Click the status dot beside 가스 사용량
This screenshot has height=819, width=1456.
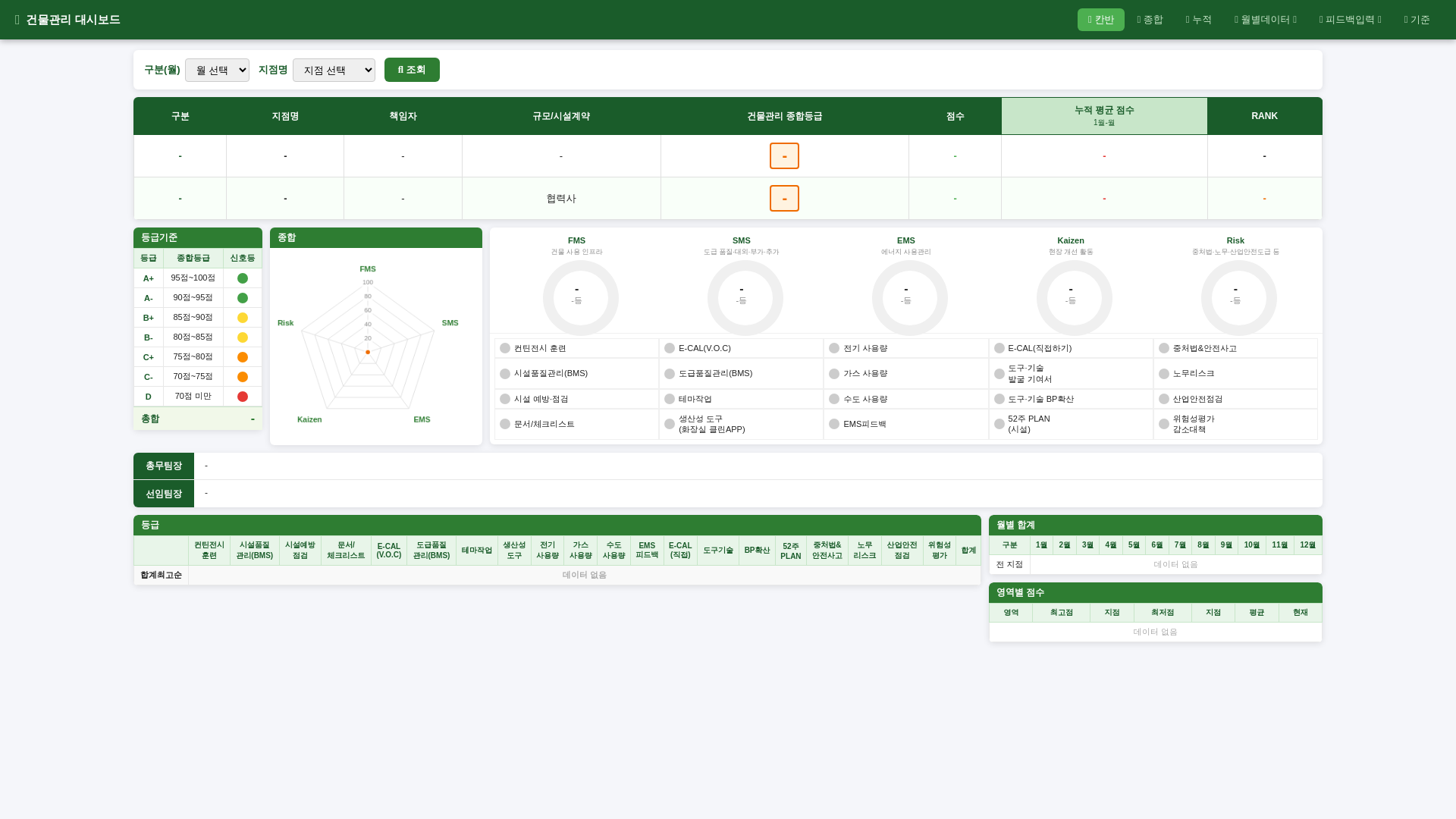(834, 374)
